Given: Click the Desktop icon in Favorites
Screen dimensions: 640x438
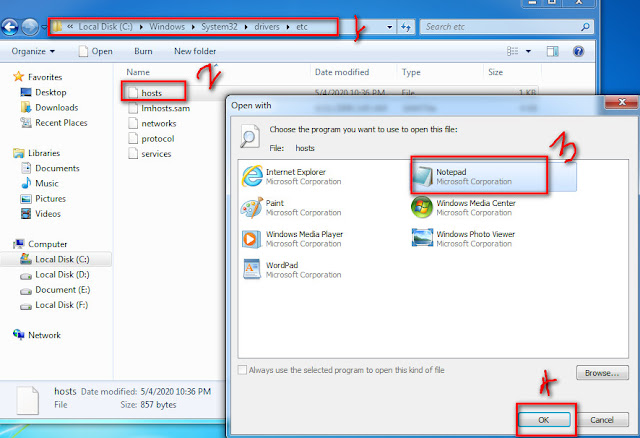Looking at the screenshot, I should pos(26,92).
